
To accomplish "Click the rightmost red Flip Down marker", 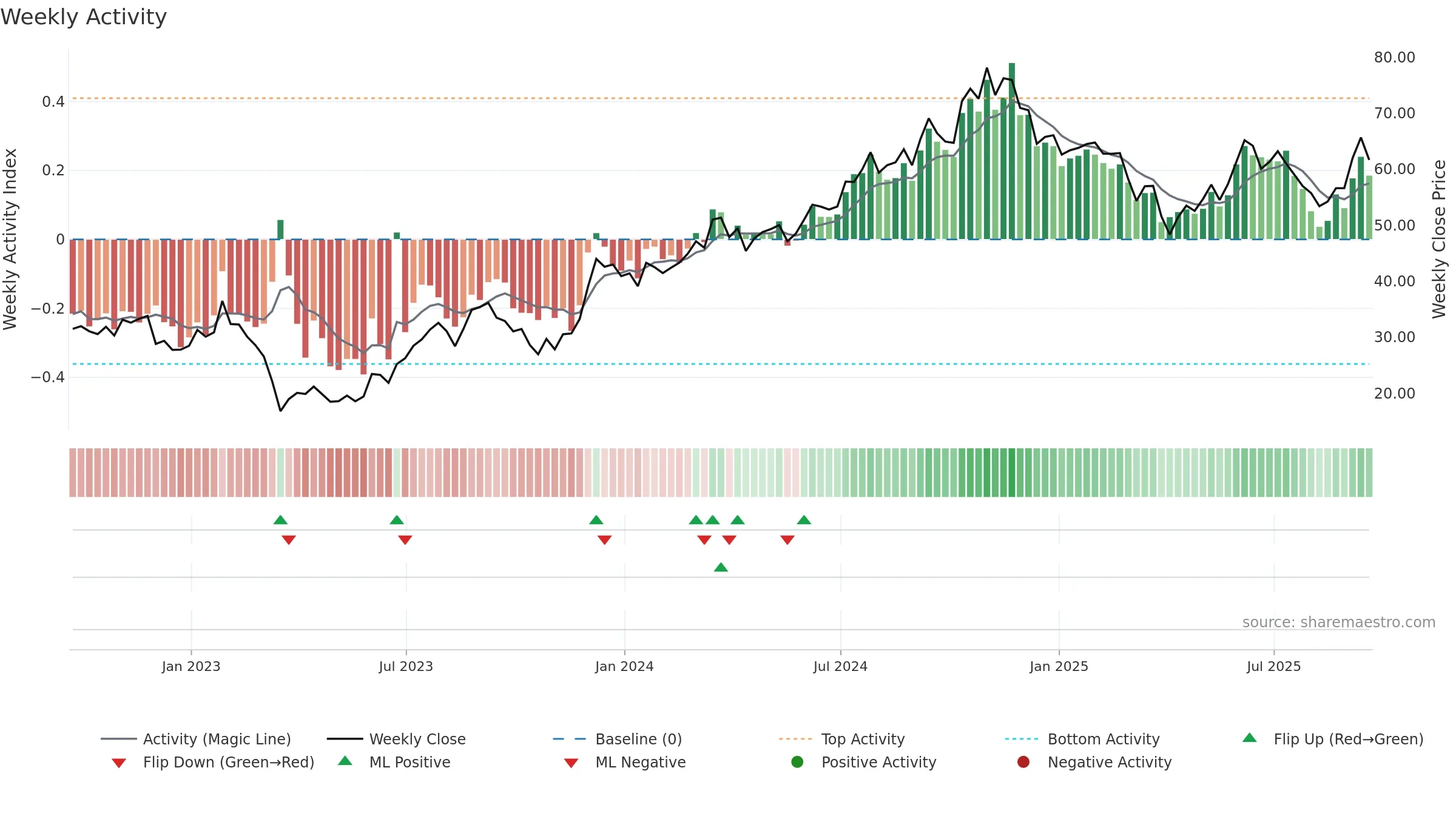I will 787,540.
